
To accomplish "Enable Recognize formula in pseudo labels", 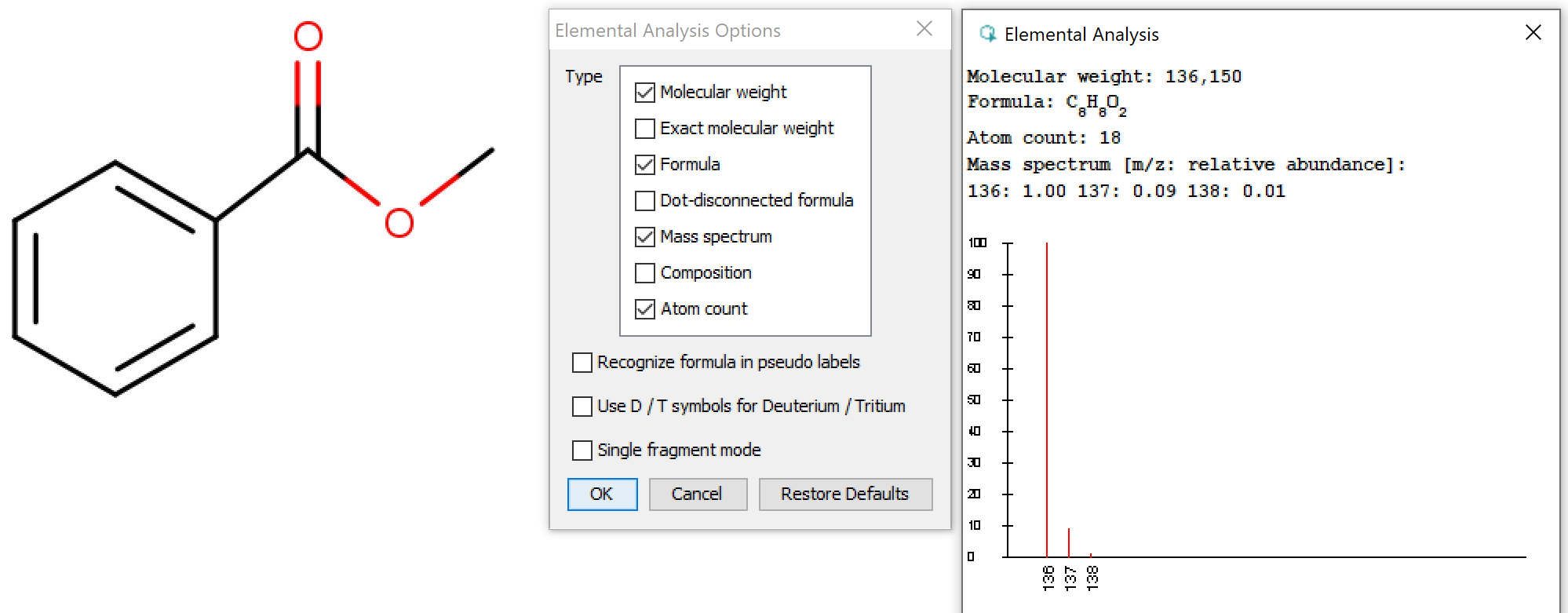I will pos(582,363).
